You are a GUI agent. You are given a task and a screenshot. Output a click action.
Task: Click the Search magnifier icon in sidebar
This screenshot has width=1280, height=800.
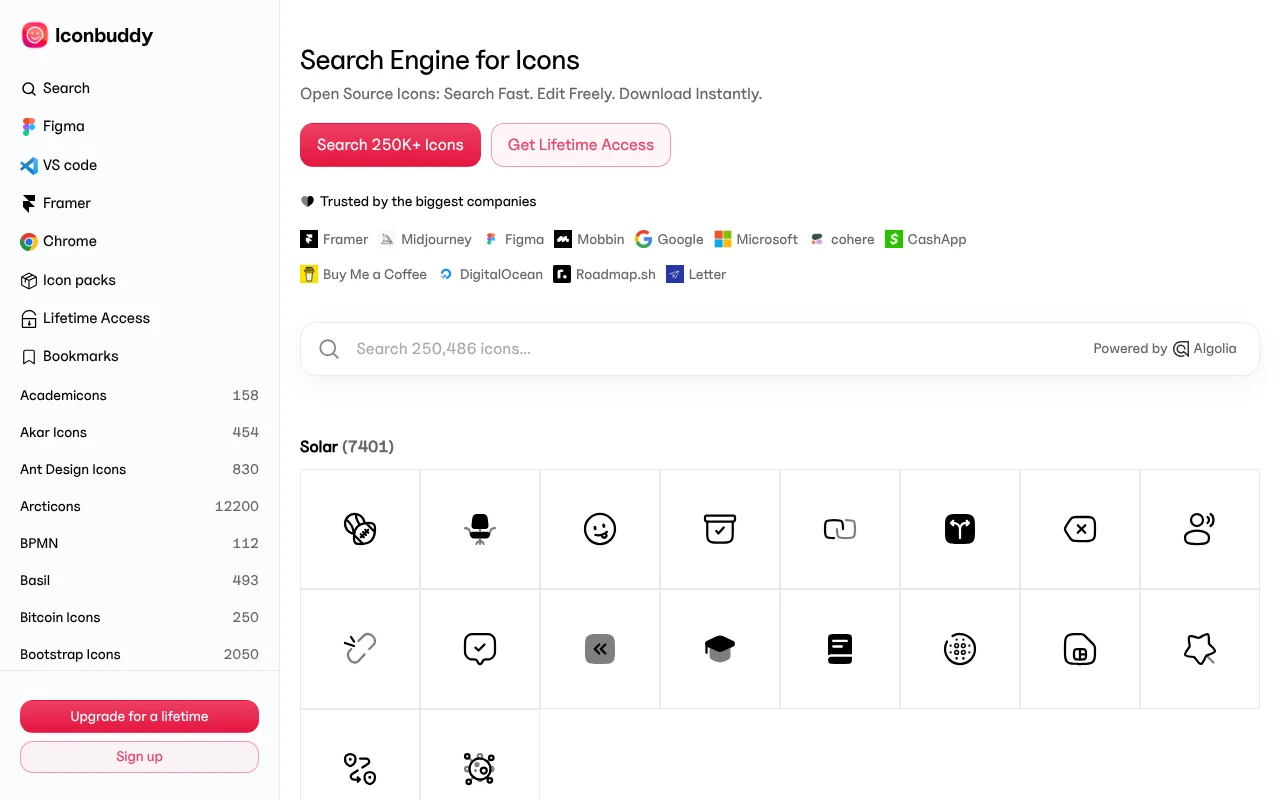[x=28, y=89]
